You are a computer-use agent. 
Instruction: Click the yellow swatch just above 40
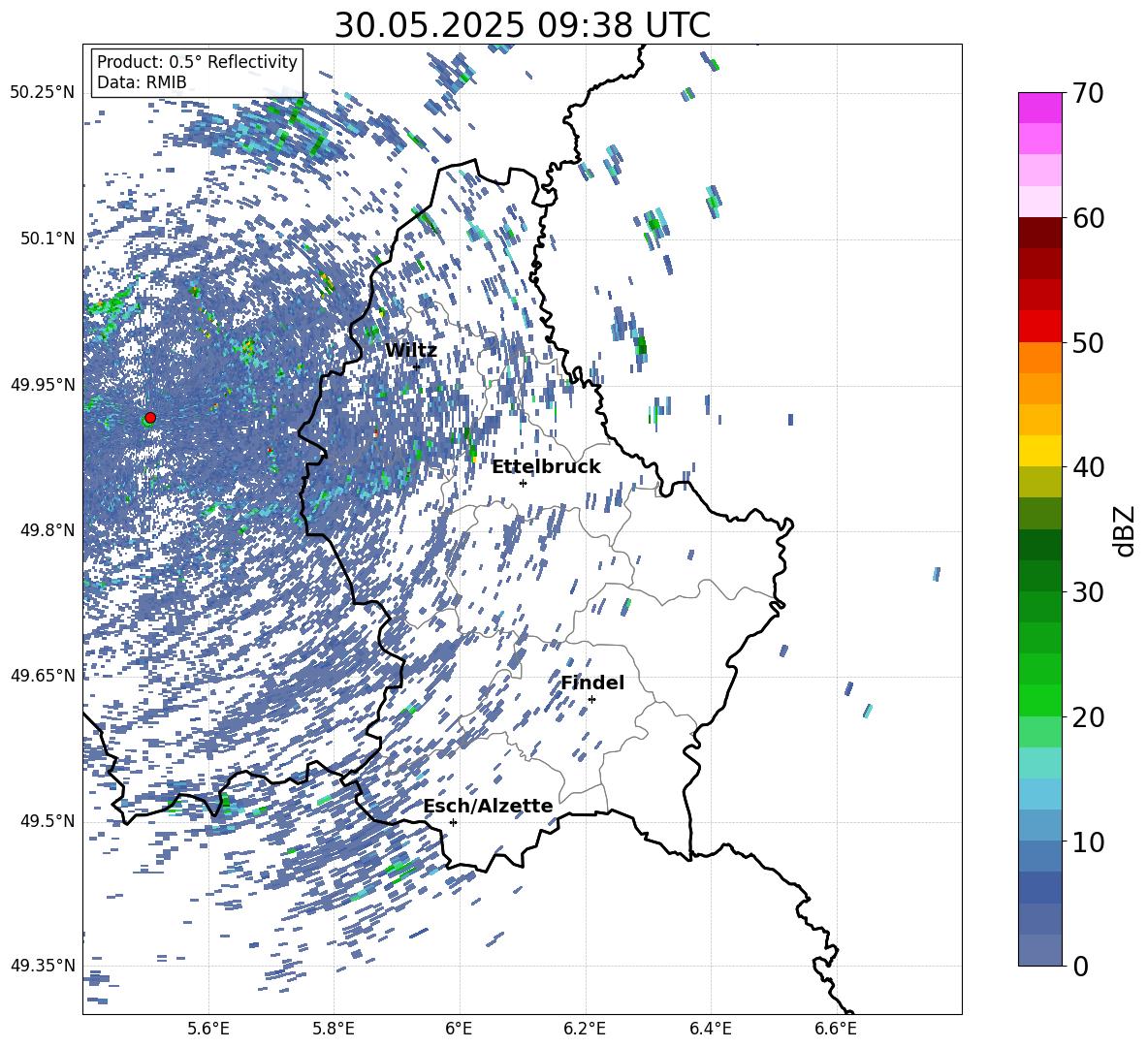1039,450
